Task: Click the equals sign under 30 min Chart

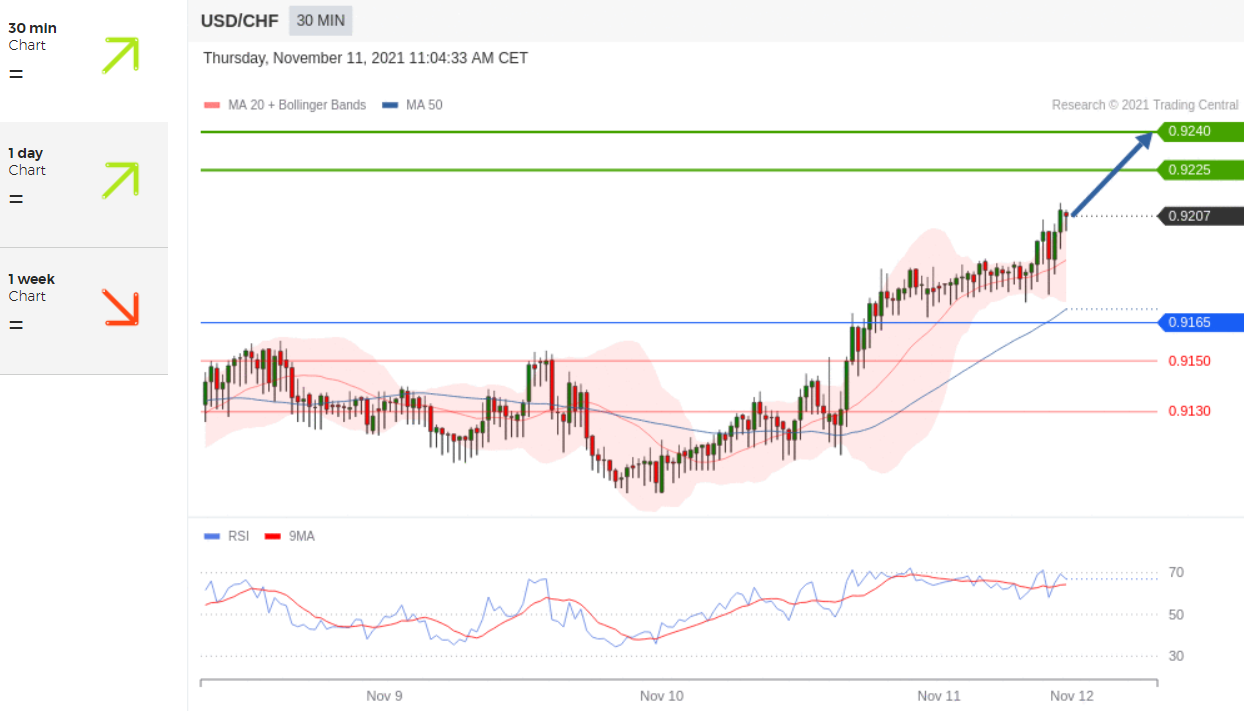Action: 16,74
